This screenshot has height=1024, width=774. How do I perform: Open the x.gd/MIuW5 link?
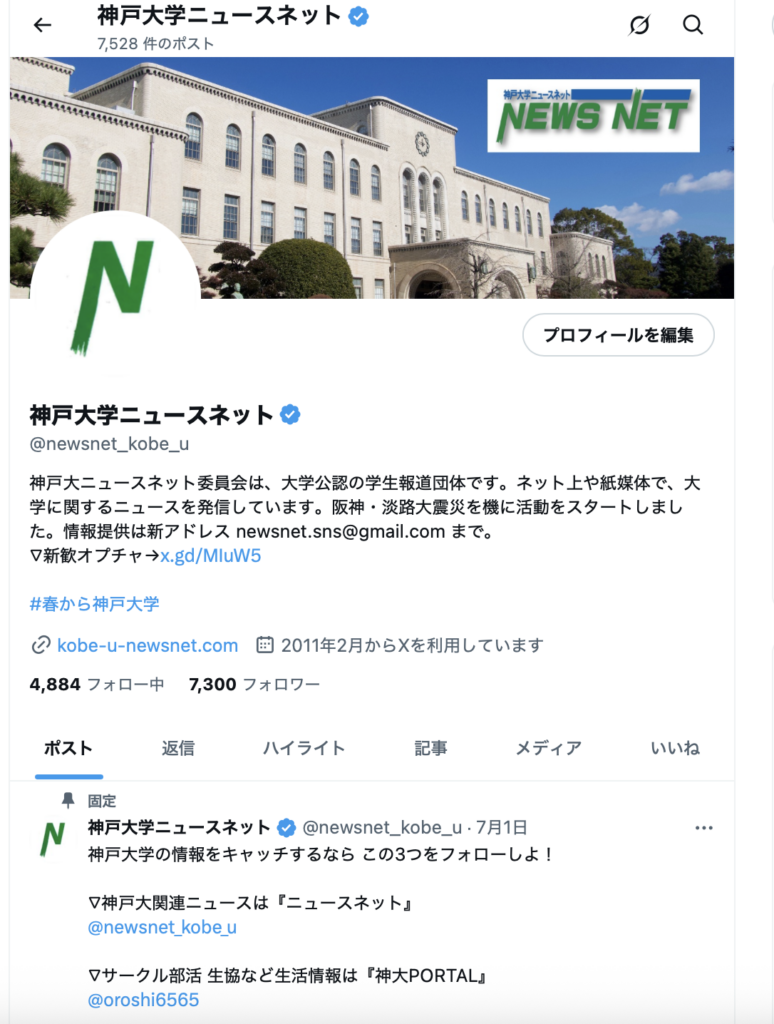210,556
